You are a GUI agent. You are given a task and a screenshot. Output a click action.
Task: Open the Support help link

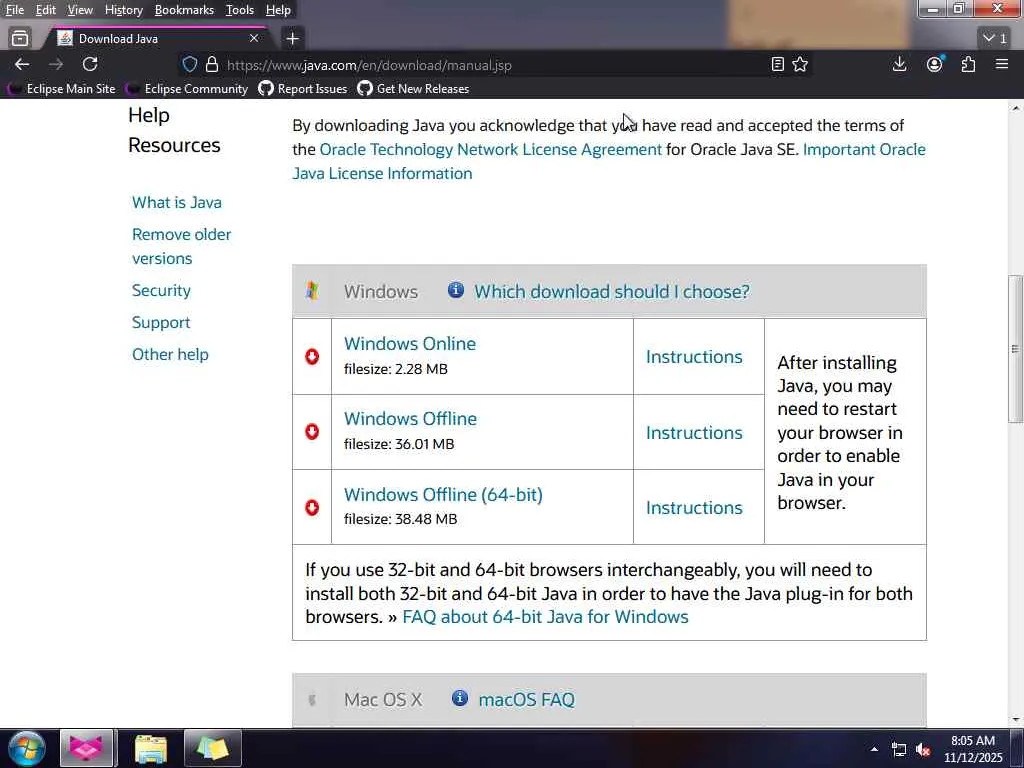click(x=161, y=322)
